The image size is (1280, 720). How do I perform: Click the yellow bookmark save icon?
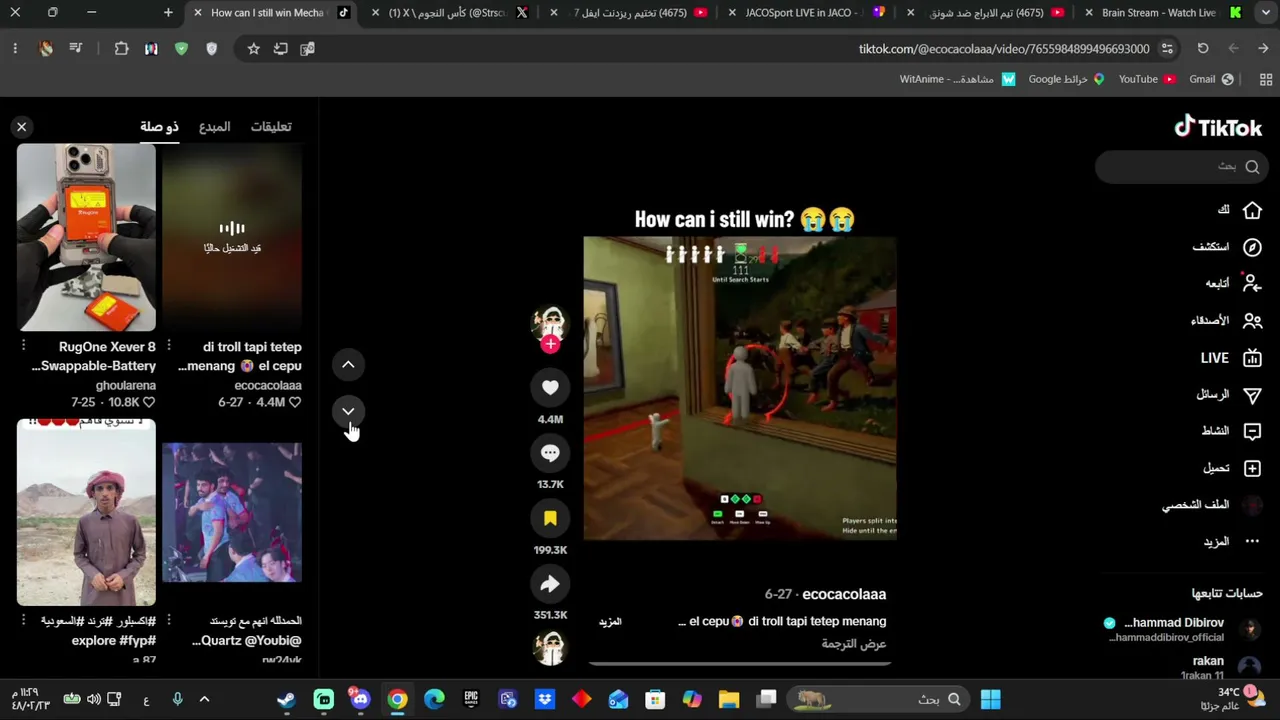pos(550,518)
